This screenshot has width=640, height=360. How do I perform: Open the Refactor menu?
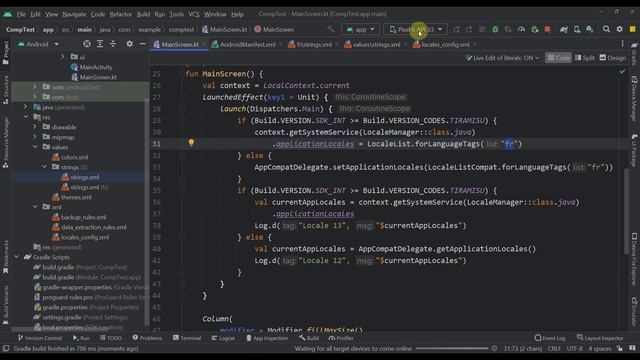[120, 14]
